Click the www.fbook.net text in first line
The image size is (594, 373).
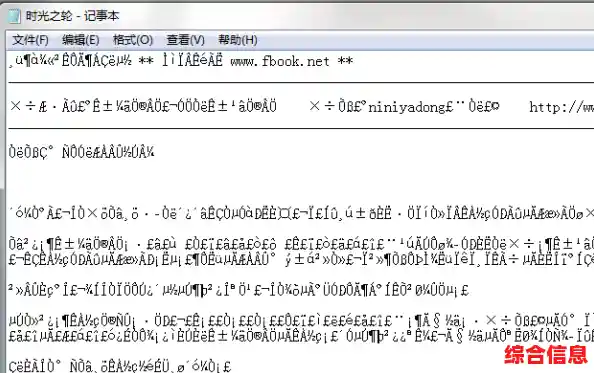tap(280, 61)
